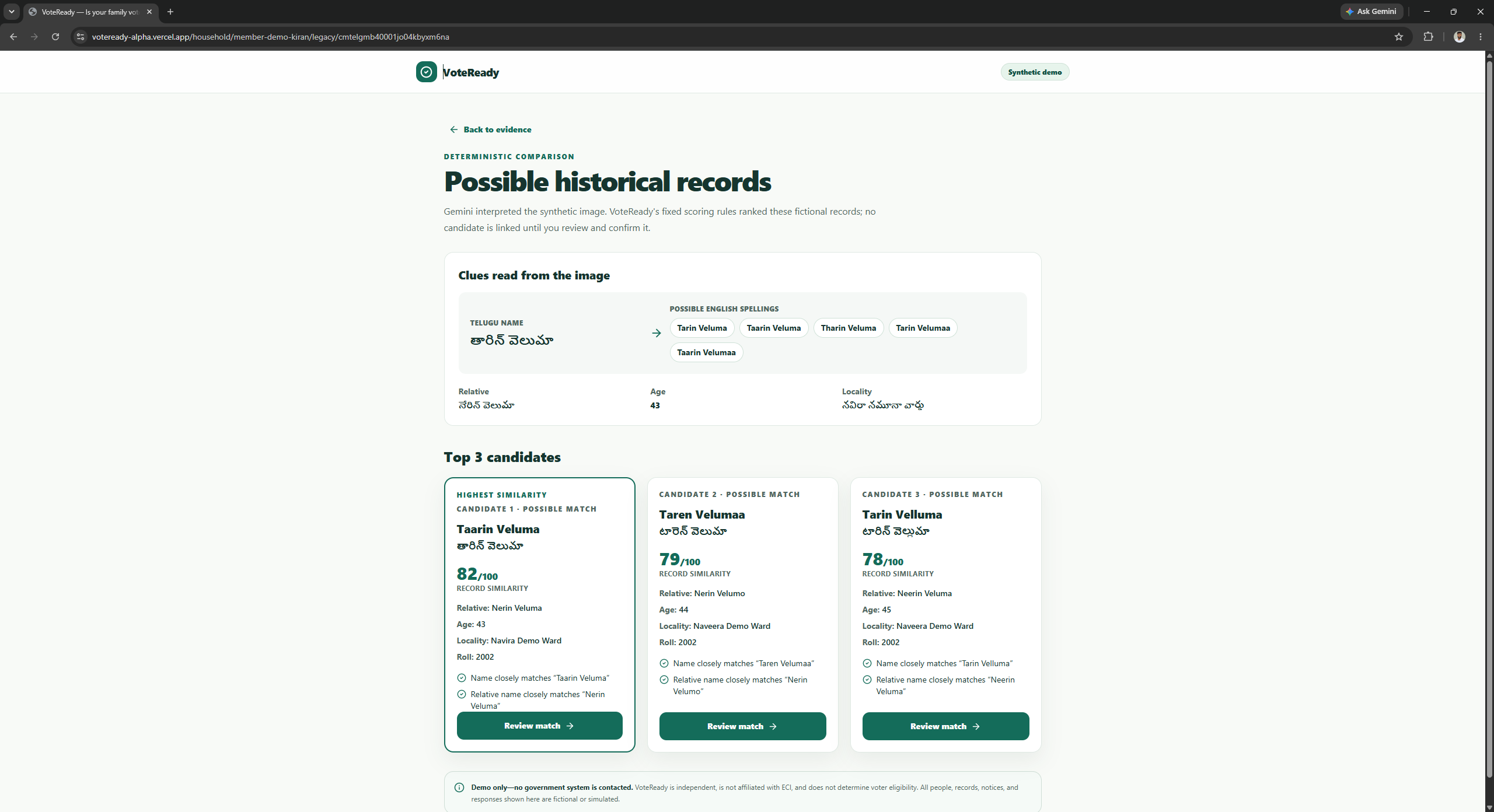Go back via Back to evidence link
Image resolution: width=1494 pixels, height=812 pixels.
pyautogui.click(x=490, y=129)
